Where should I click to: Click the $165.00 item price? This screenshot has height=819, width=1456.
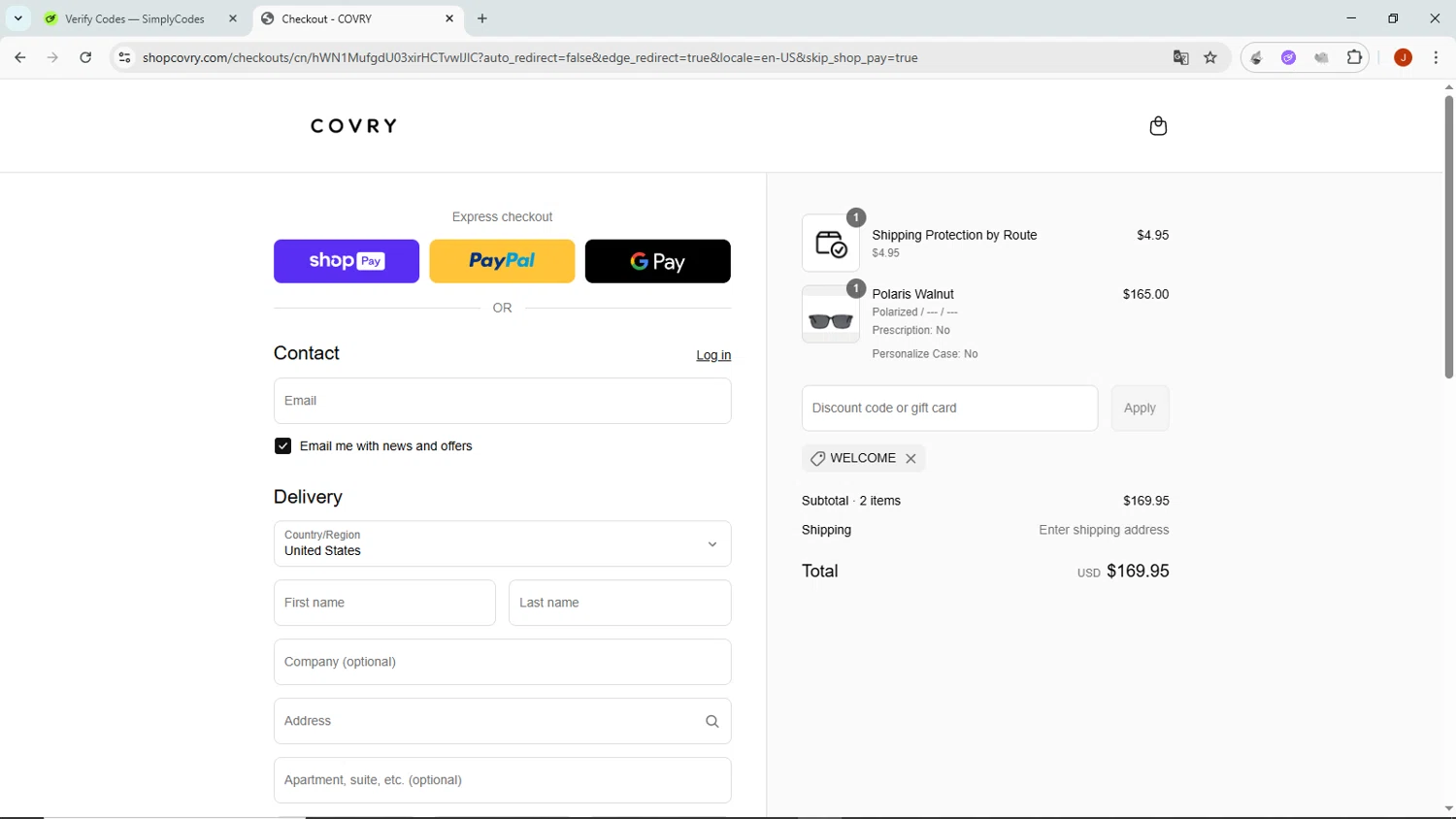click(1145, 294)
